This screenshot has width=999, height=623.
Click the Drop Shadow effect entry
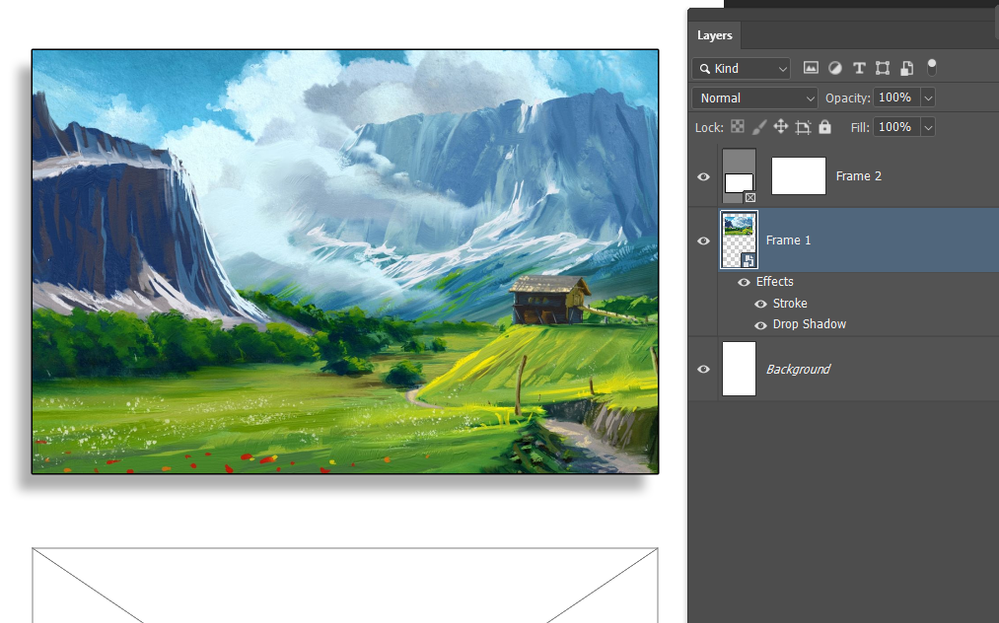[809, 324]
